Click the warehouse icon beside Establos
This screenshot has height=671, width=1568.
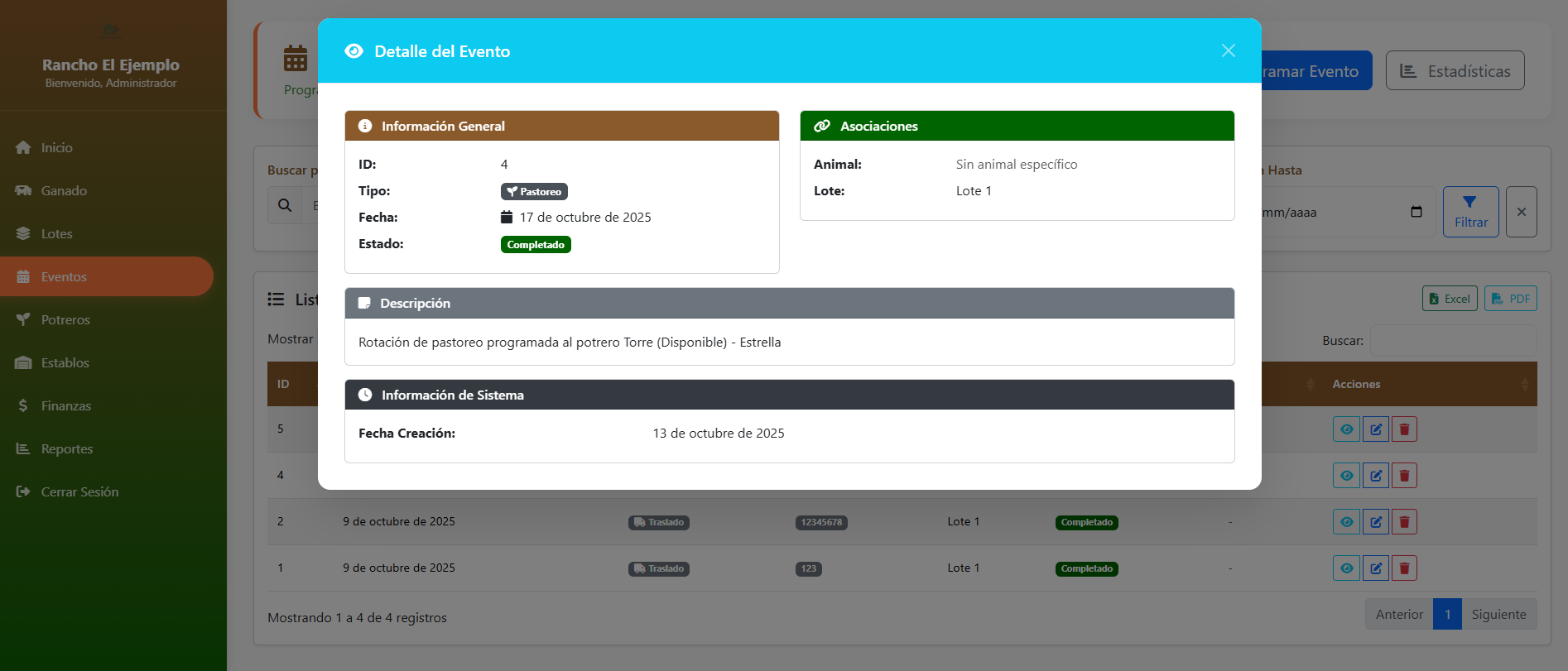point(23,362)
